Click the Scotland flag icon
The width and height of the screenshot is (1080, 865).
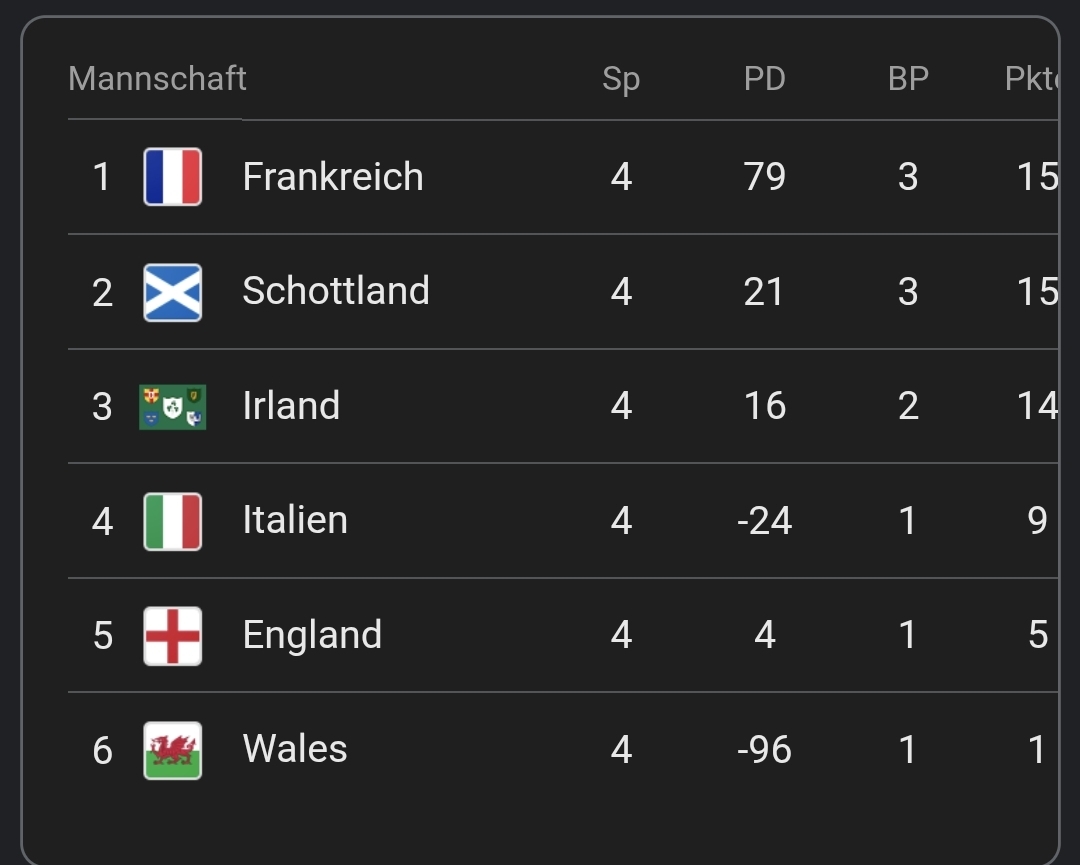(x=173, y=292)
